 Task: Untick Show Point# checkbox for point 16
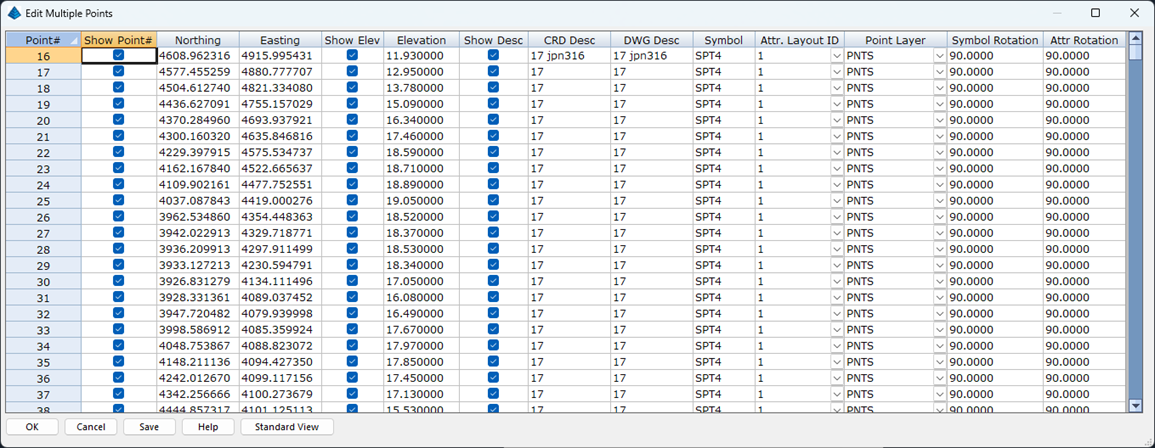point(119,55)
